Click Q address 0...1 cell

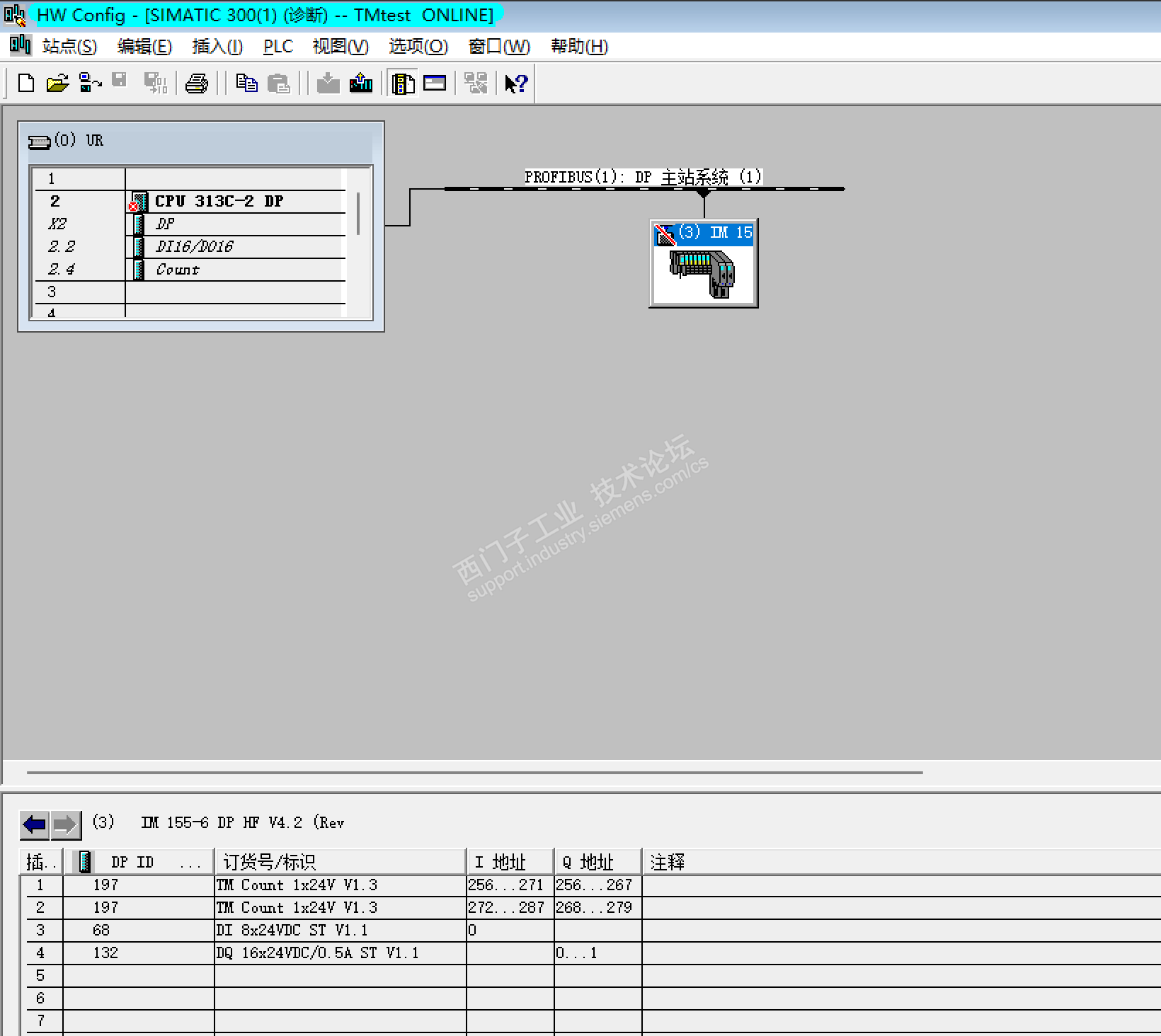click(x=598, y=953)
